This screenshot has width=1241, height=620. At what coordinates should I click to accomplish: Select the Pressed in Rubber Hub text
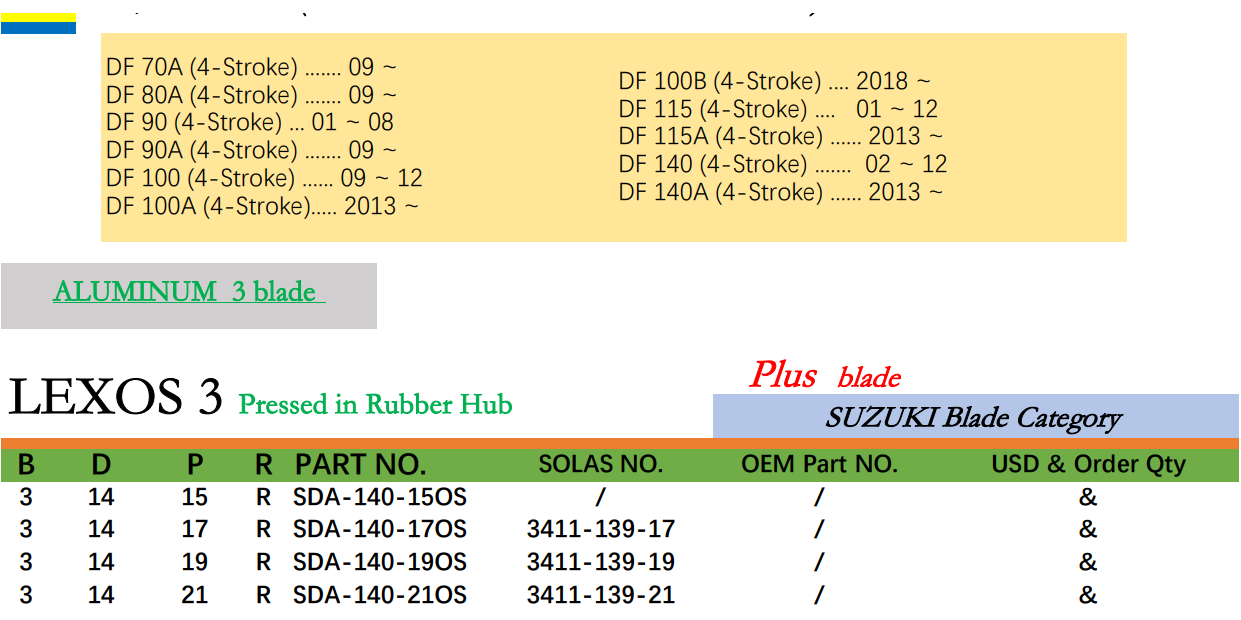click(375, 404)
